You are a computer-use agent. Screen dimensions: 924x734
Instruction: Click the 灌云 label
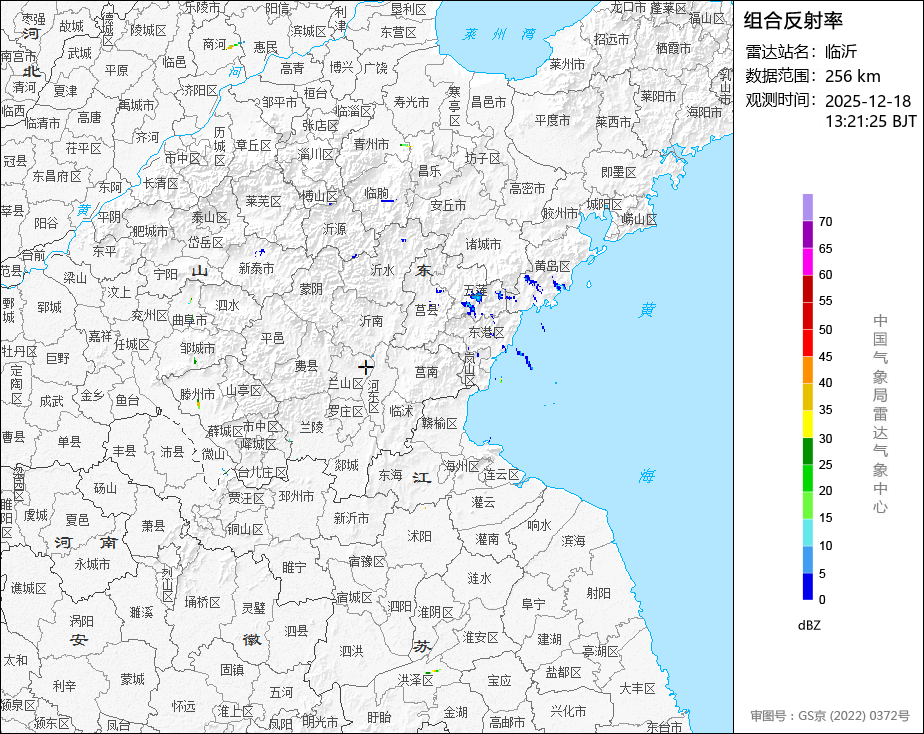point(484,502)
